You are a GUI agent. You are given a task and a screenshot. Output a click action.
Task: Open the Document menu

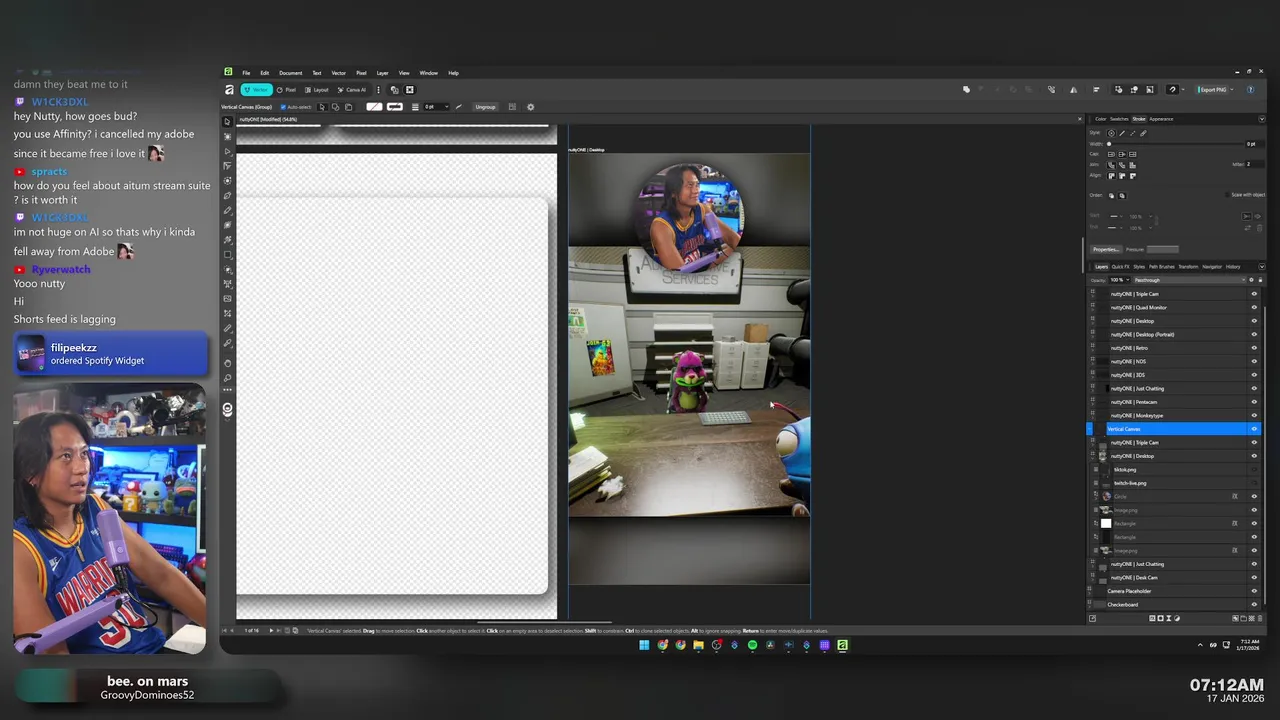pyautogui.click(x=290, y=73)
